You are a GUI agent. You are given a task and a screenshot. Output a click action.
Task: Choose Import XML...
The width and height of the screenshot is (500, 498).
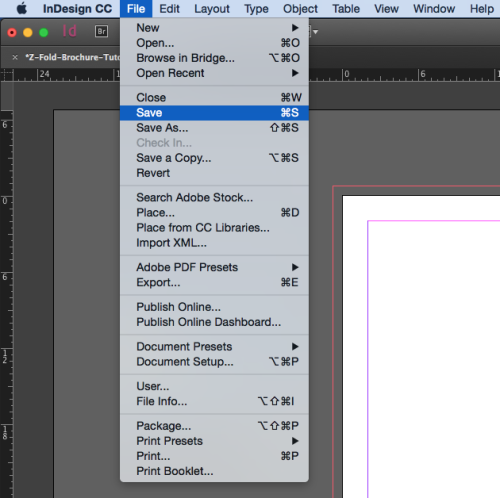(214, 243)
